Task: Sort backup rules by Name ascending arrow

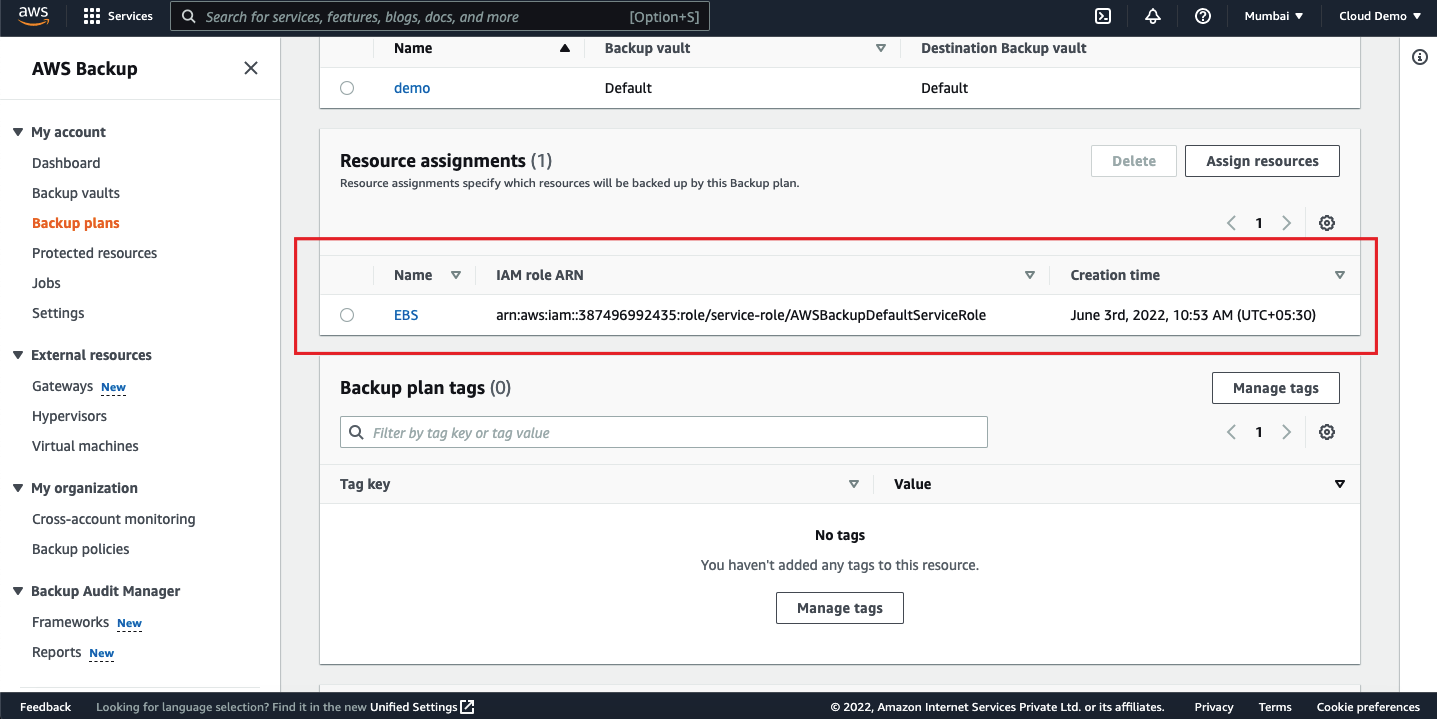Action: [x=565, y=48]
